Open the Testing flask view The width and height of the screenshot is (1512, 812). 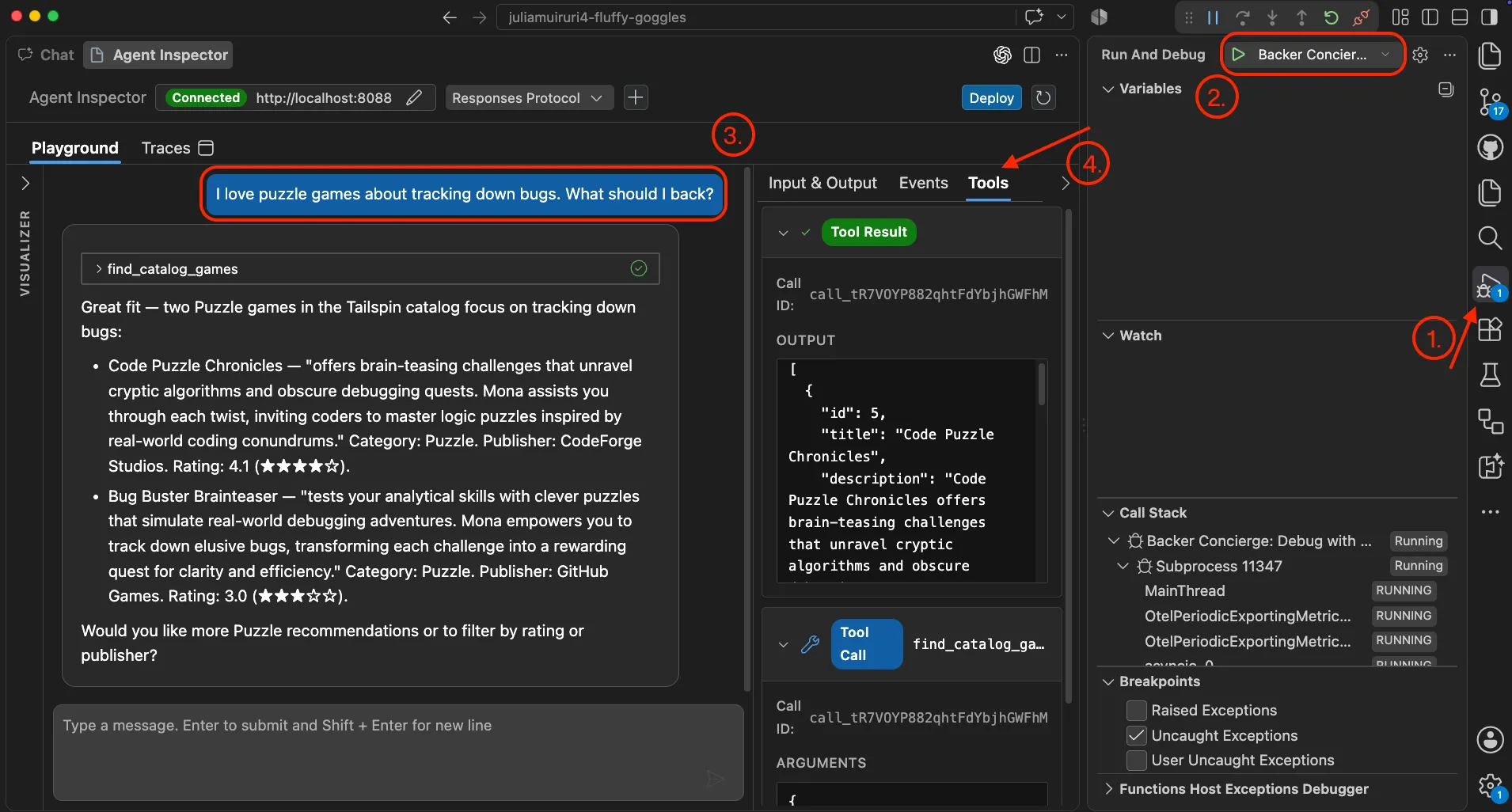pyautogui.click(x=1490, y=375)
